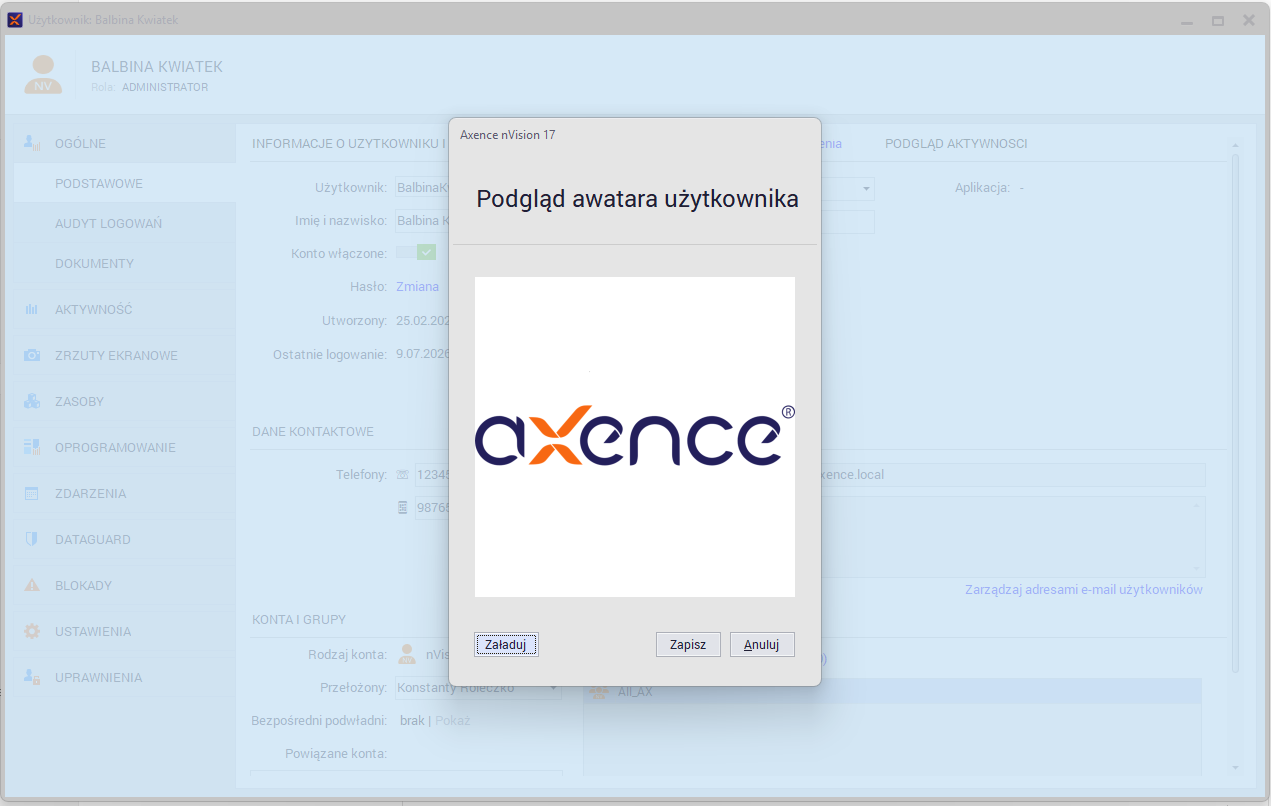Screen dimensions: 1271x806
Task: Click the All_AX group icon
Action: coord(600,691)
